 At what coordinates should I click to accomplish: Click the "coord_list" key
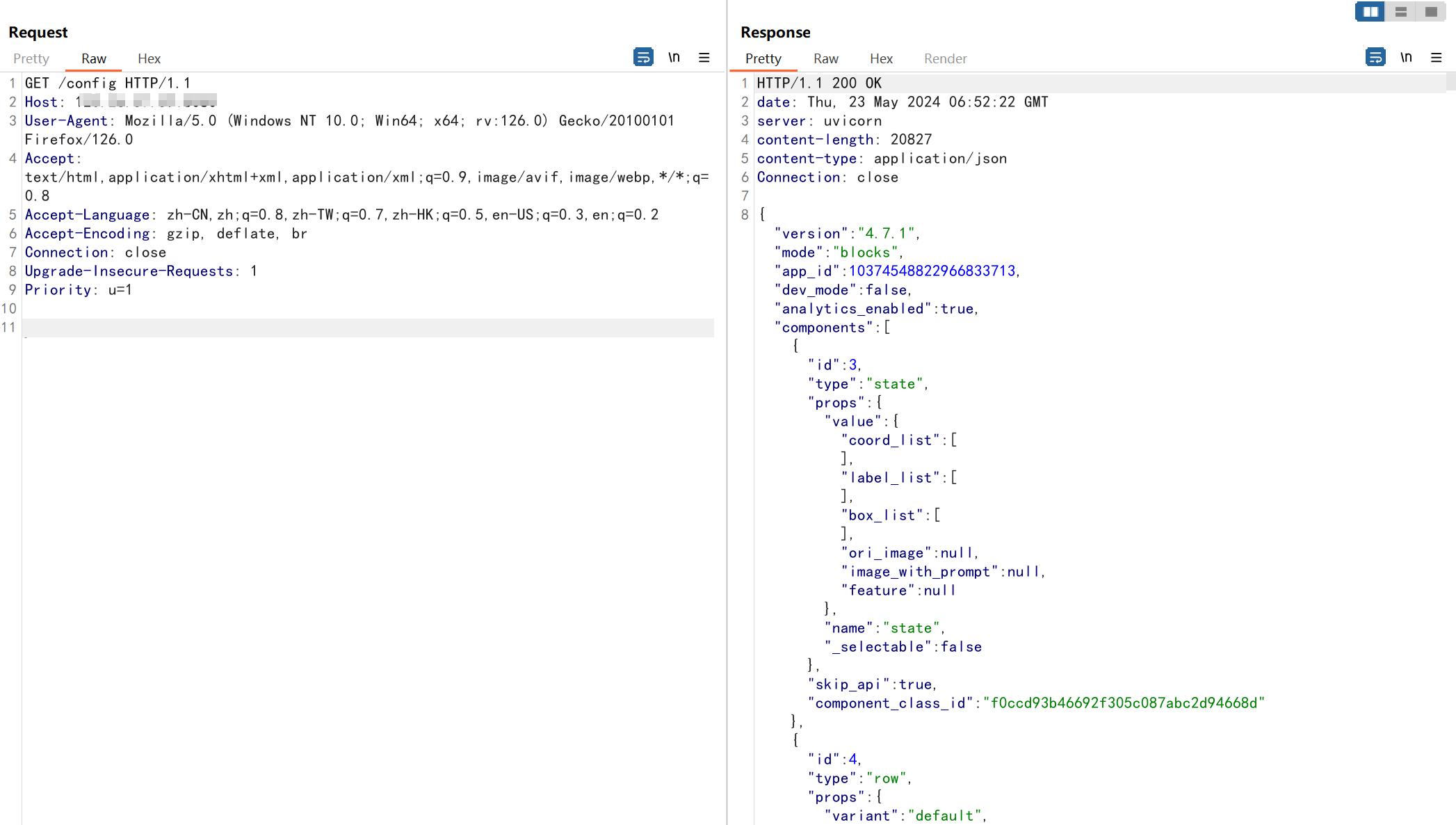890,440
